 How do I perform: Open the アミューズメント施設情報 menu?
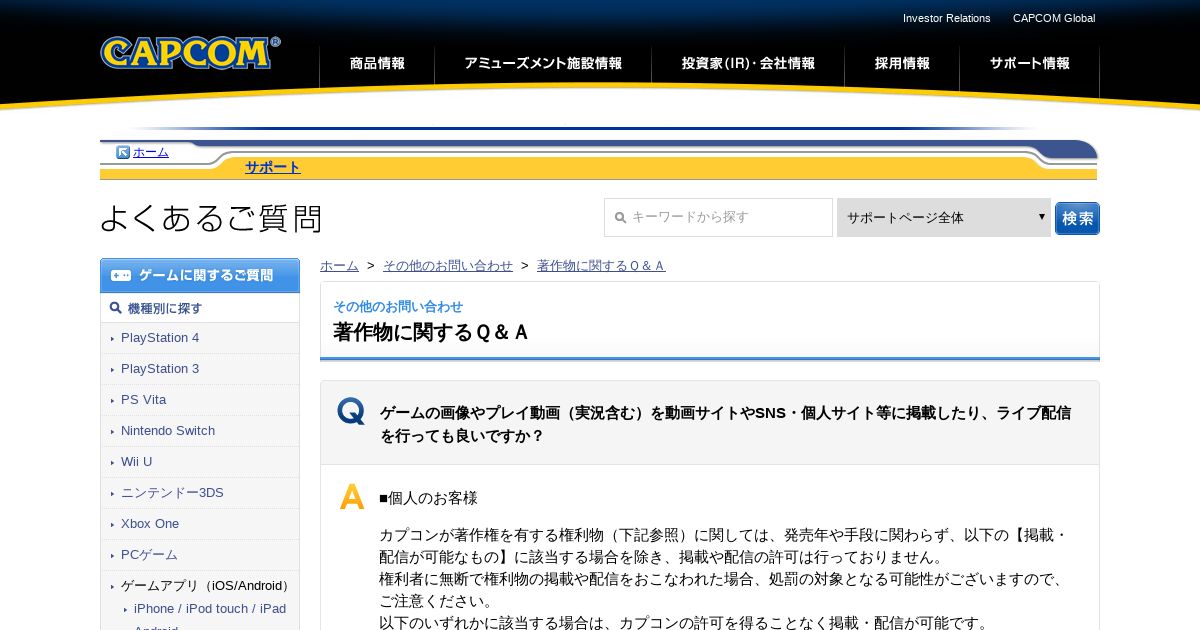pyautogui.click(x=543, y=63)
